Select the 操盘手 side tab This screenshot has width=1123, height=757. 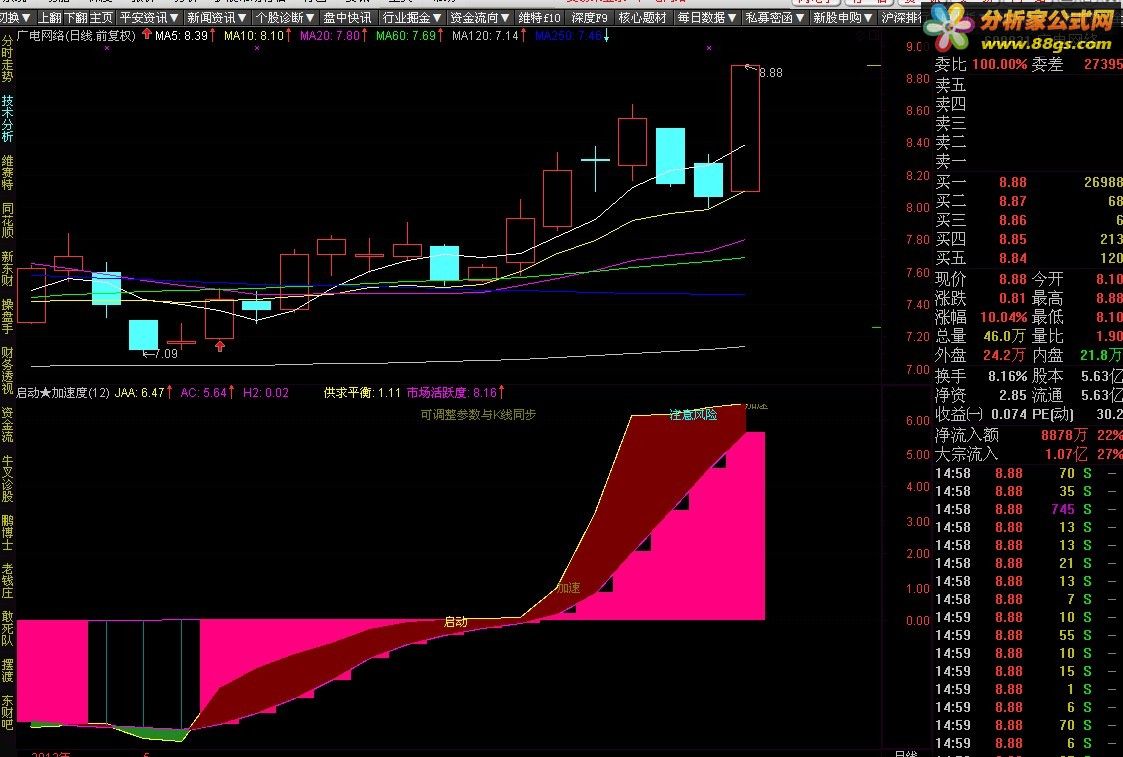coord(7,316)
